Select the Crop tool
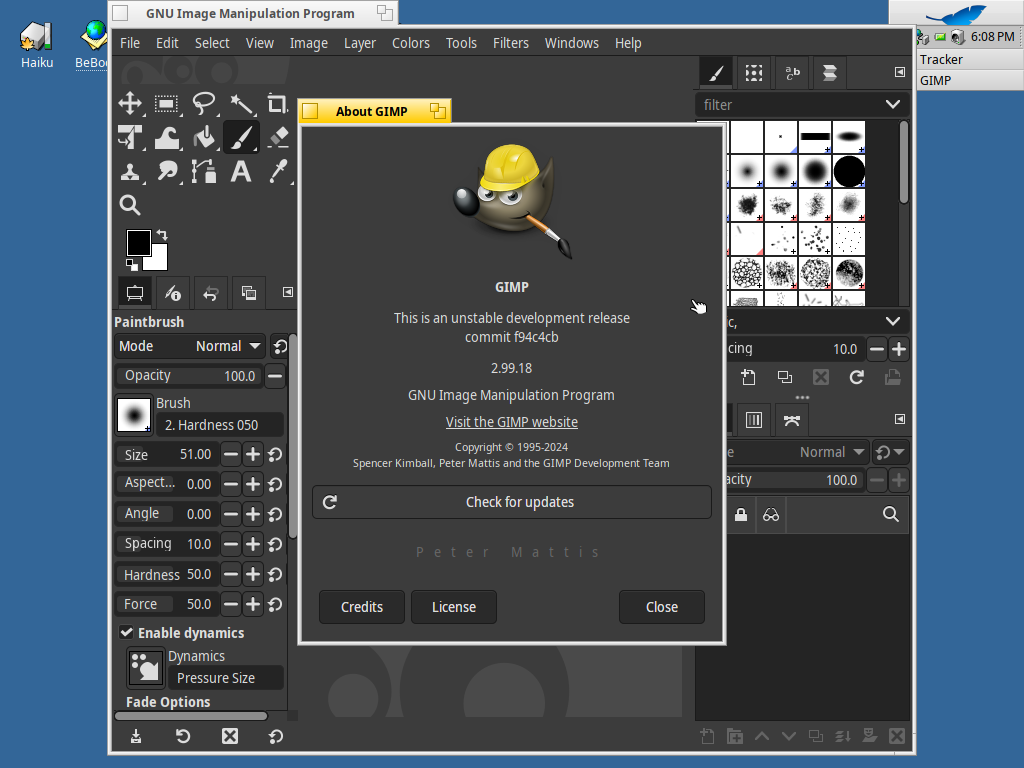Image resolution: width=1024 pixels, height=768 pixels. 278,103
